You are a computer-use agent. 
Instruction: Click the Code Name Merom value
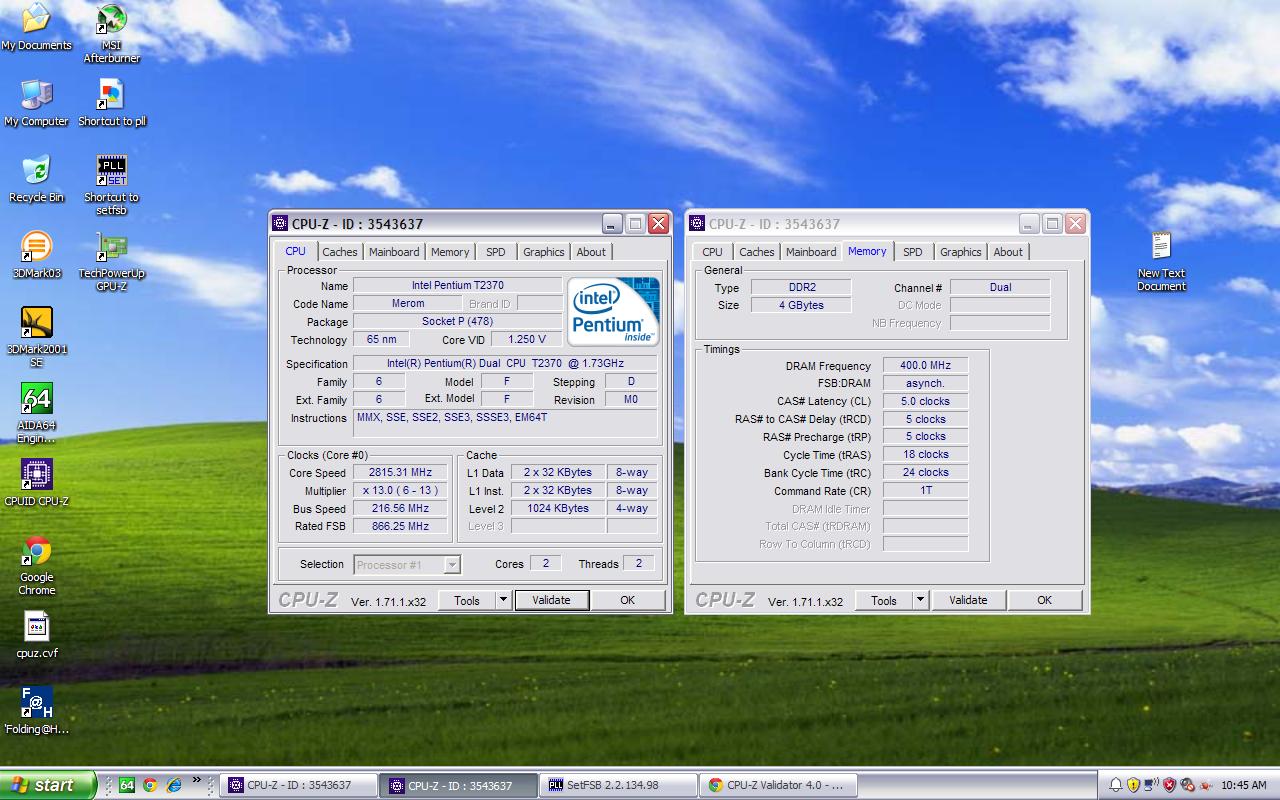click(x=408, y=303)
